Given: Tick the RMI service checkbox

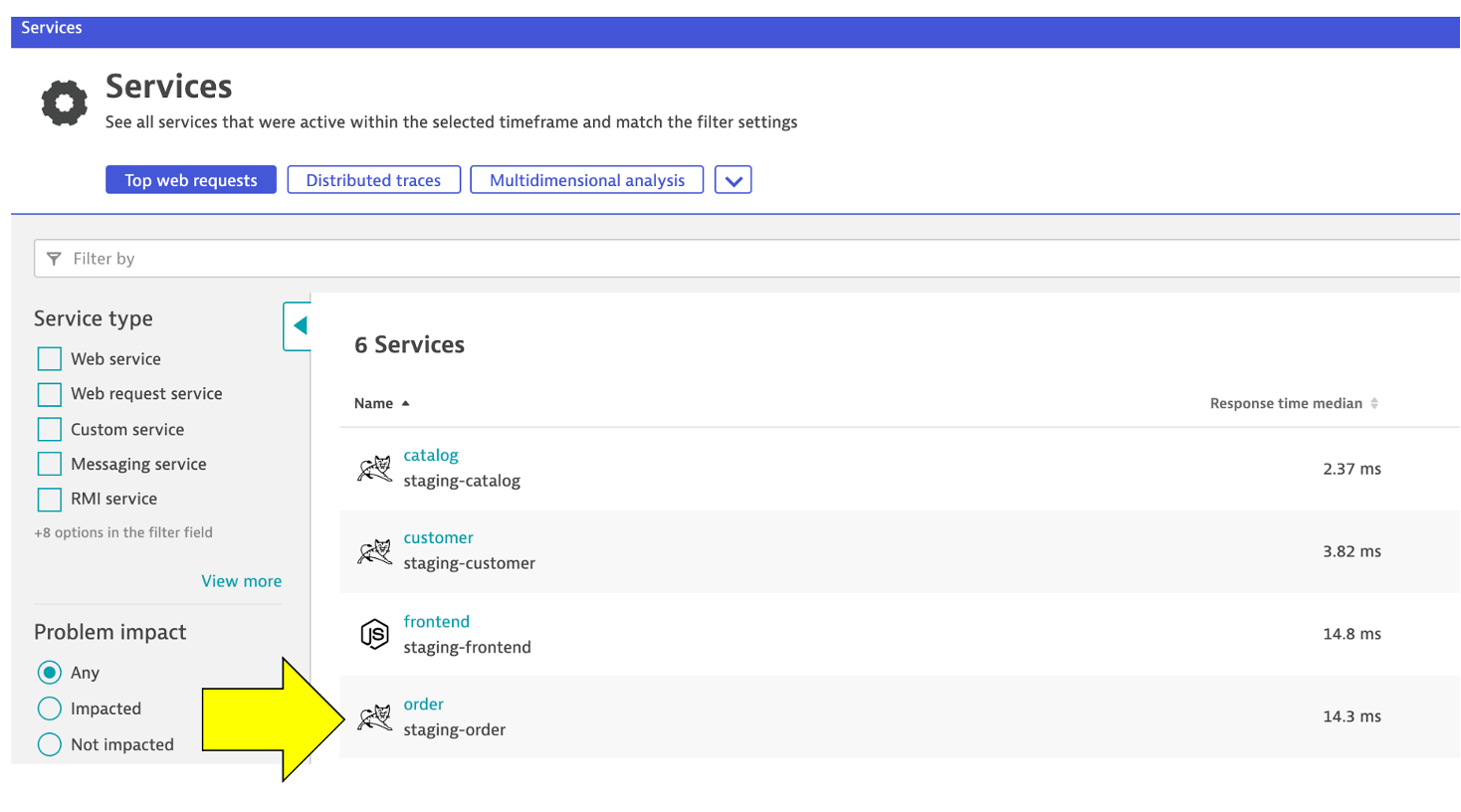Looking at the screenshot, I should tap(49, 499).
